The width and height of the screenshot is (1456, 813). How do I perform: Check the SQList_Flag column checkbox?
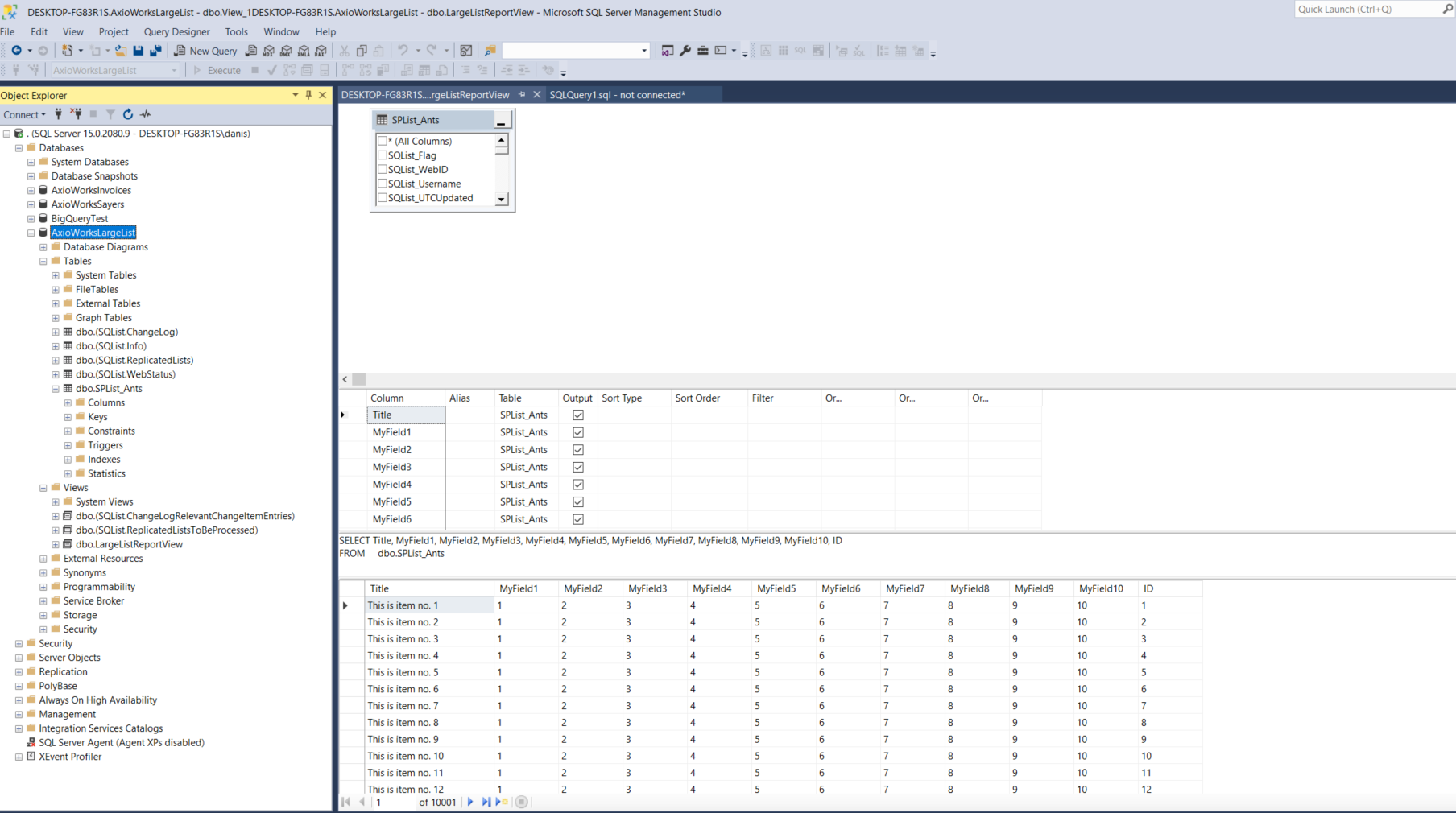pyautogui.click(x=383, y=155)
